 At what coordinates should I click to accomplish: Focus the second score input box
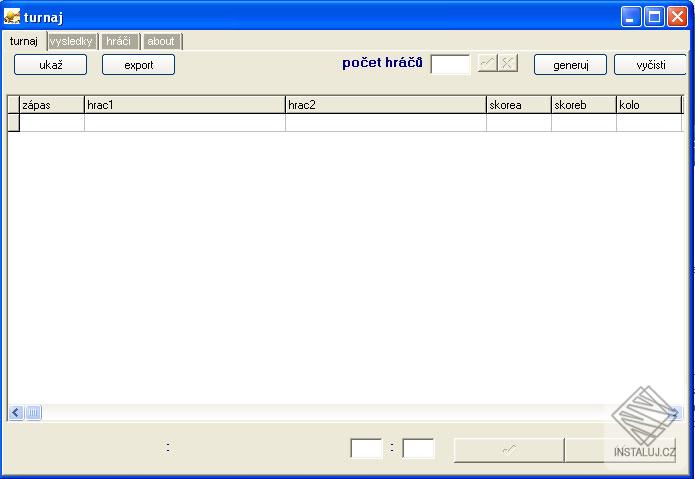point(418,448)
